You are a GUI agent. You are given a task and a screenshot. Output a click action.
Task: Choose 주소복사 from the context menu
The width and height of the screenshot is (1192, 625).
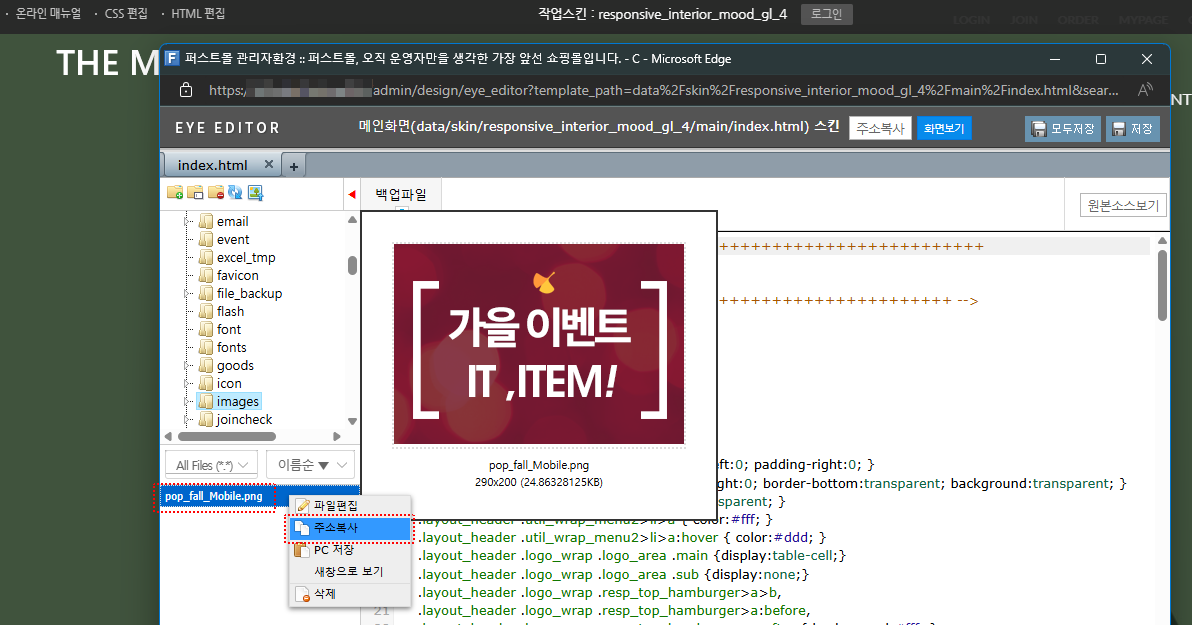(350, 528)
